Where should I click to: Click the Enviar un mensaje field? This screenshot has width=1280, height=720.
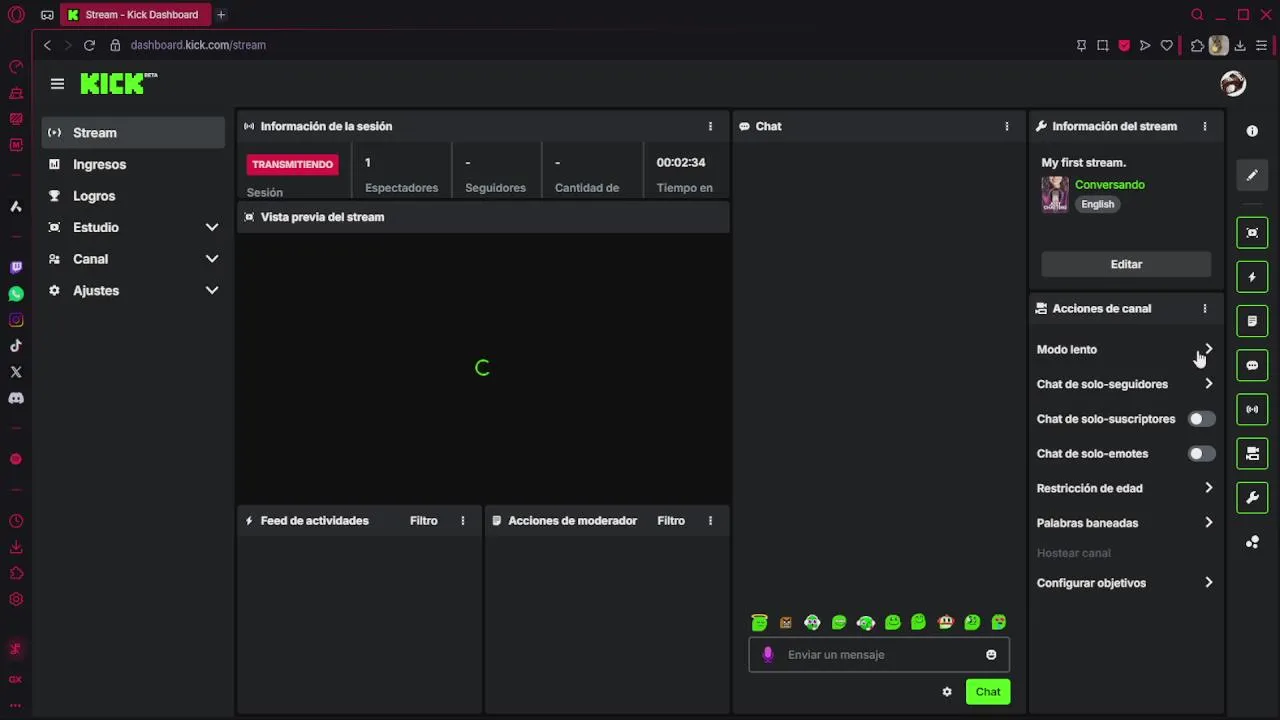click(x=879, y=655)
